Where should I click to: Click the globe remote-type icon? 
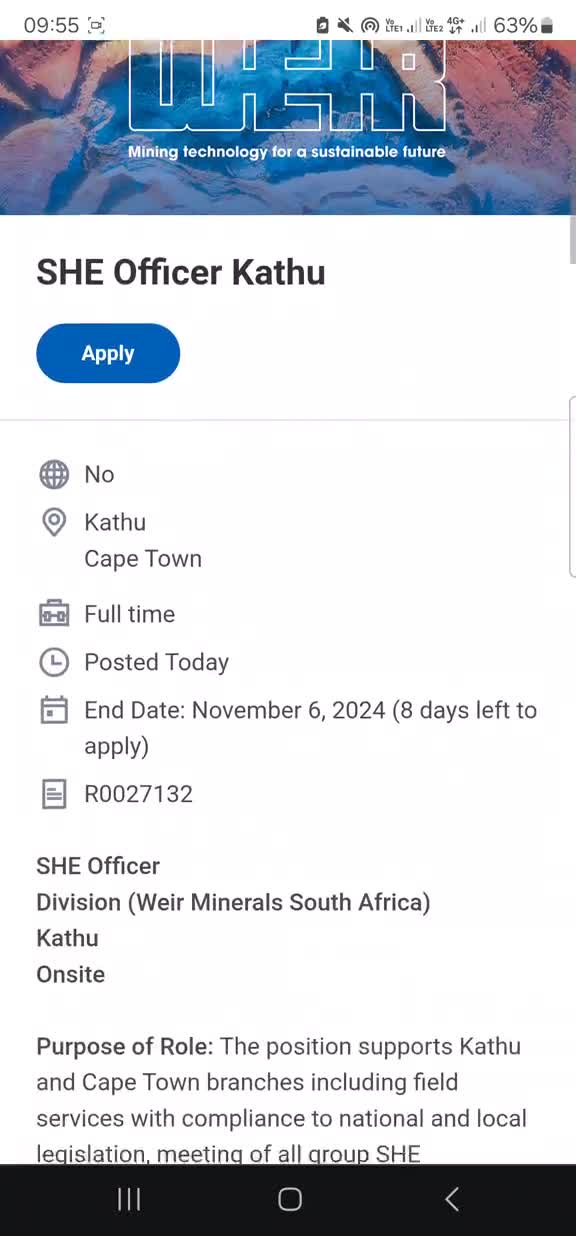(54, 474)
